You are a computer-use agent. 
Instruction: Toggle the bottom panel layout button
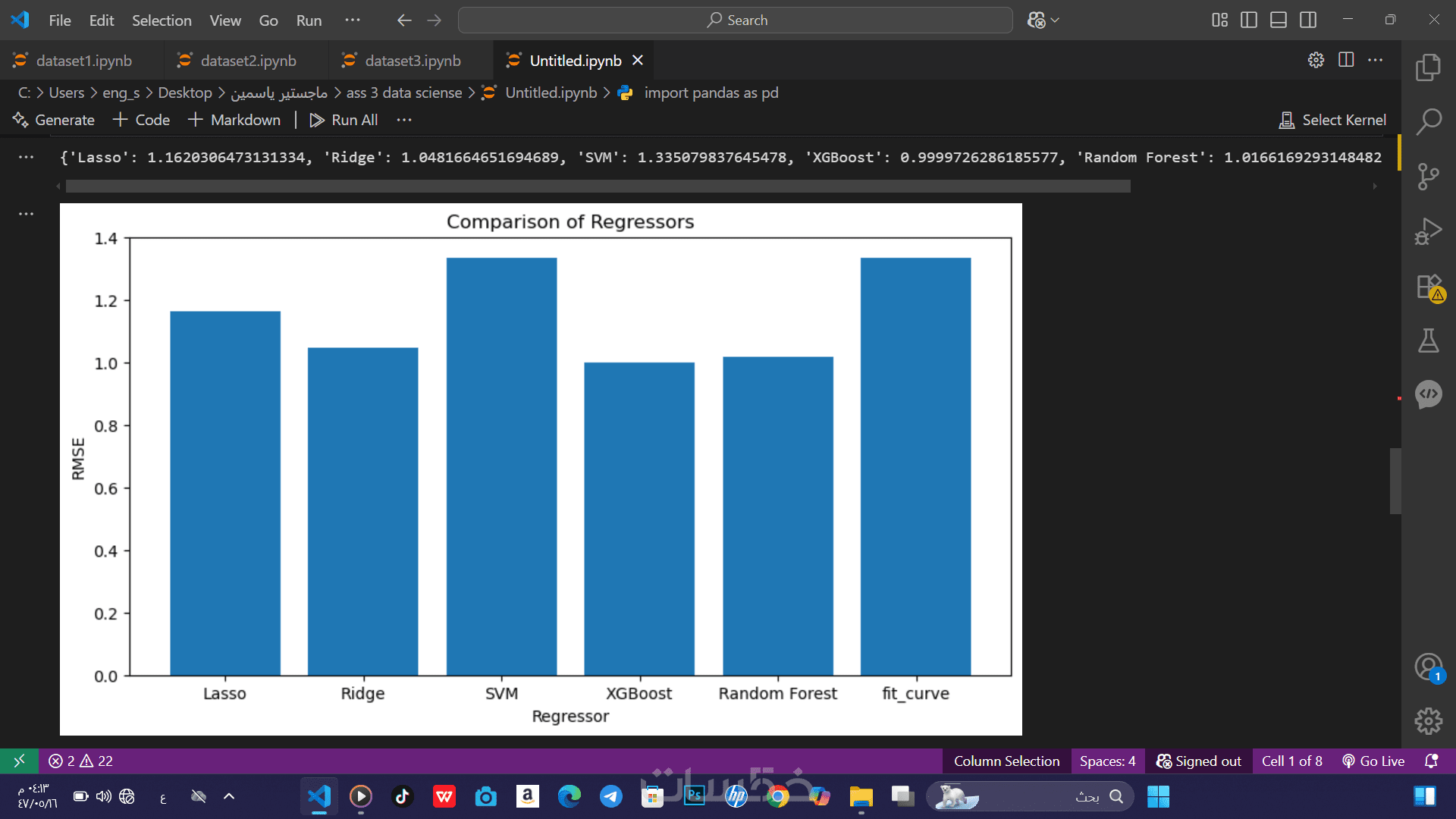pos(1278,20)
